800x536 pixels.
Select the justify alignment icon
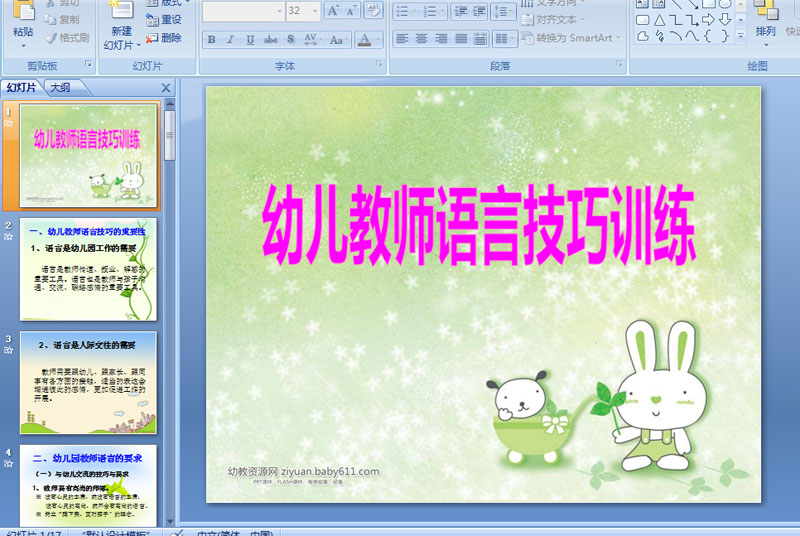(461, 39)
